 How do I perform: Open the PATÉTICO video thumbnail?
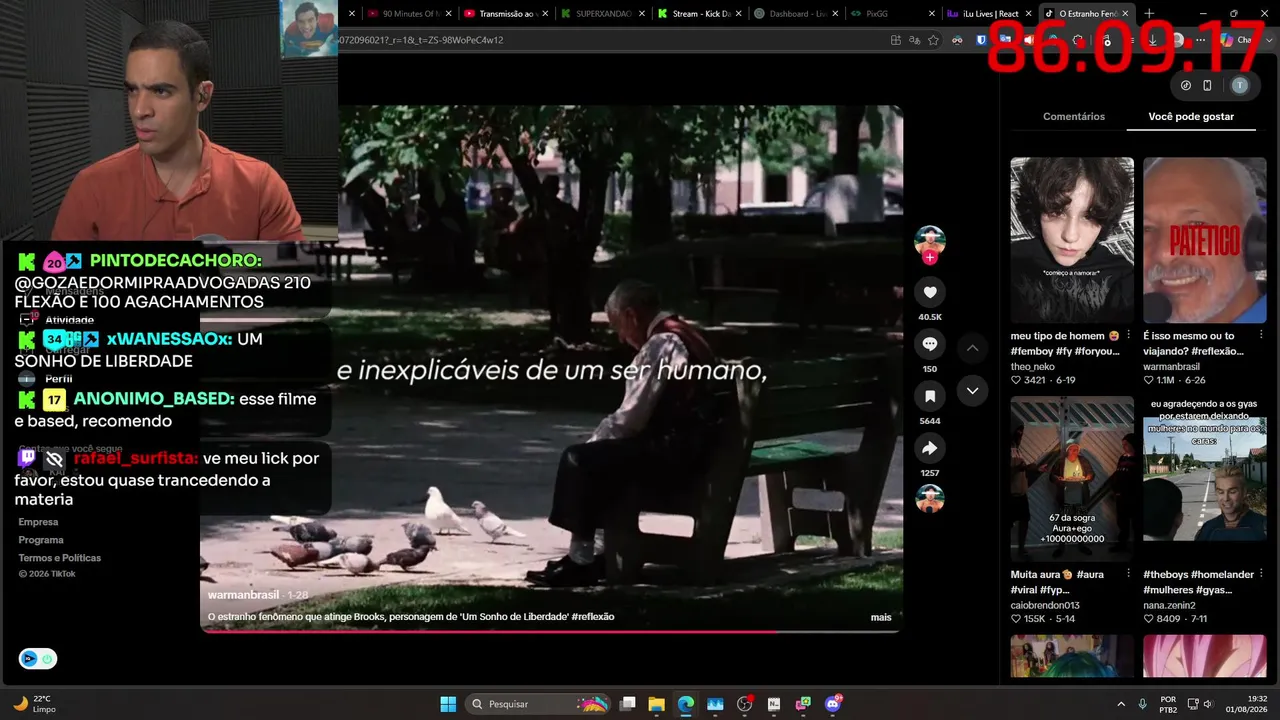1205,240
